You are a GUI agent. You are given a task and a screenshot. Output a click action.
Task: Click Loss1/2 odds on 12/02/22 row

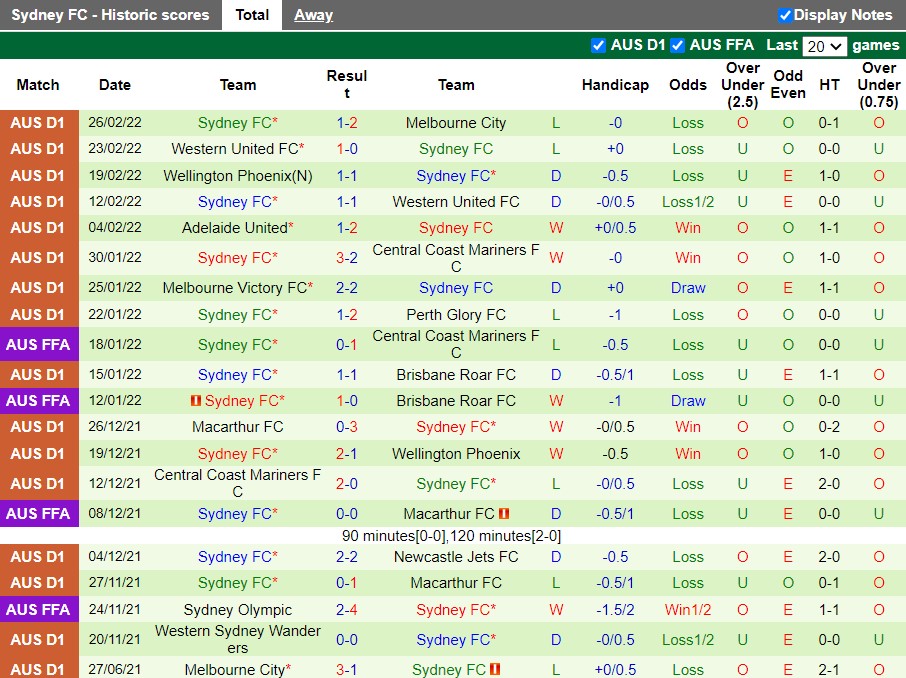(688, 202)
